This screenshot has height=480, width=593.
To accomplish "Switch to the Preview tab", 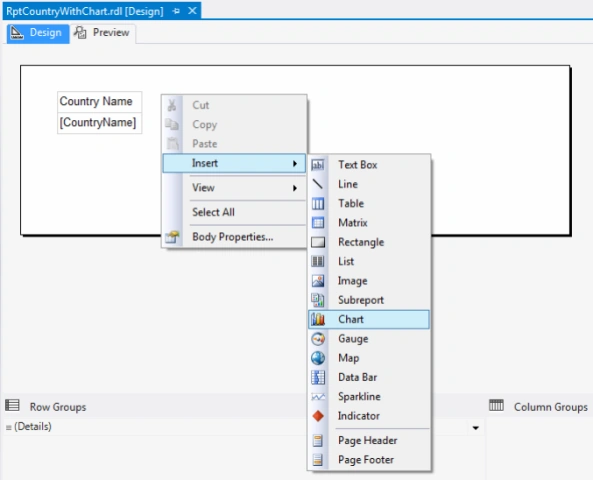I will point(103,33).
